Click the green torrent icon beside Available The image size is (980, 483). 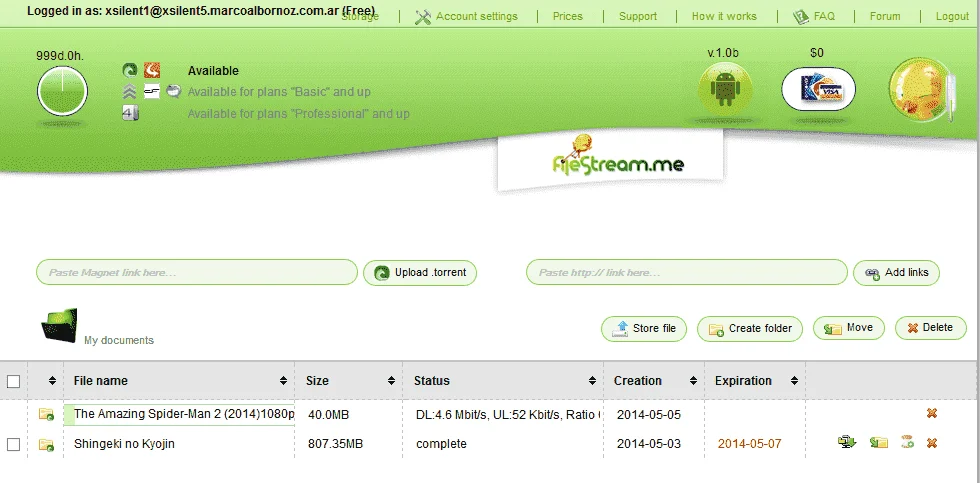[130, 70]
